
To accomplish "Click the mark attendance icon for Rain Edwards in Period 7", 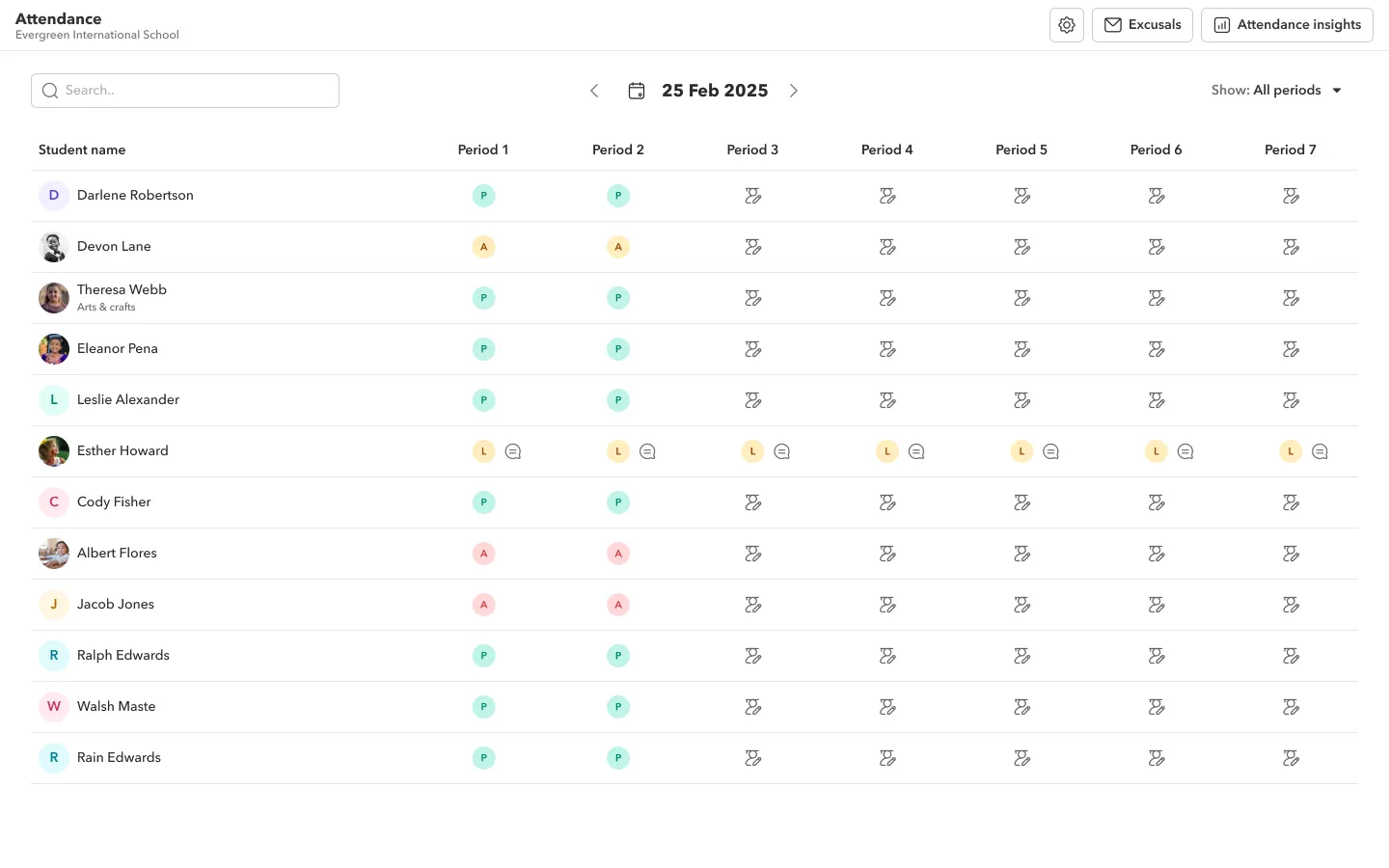I will pos(1291,758).
